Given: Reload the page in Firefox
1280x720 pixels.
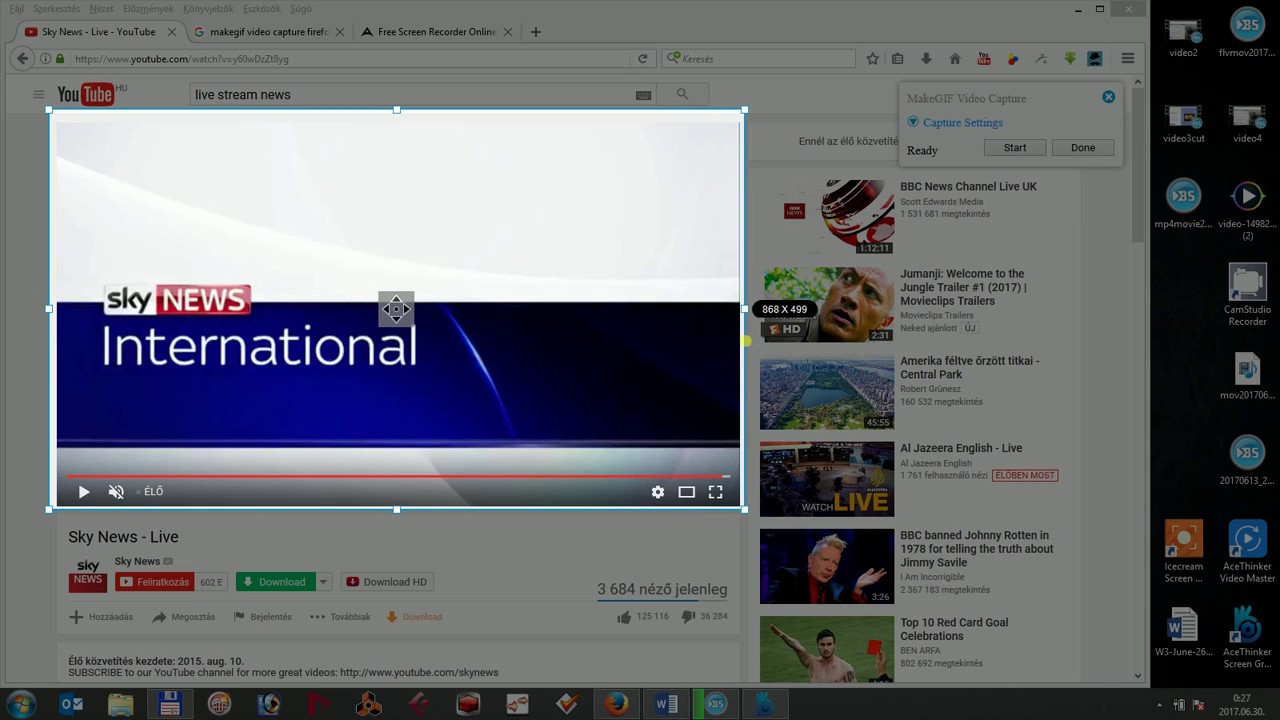Looking at the screenshot, I should 642,59.
